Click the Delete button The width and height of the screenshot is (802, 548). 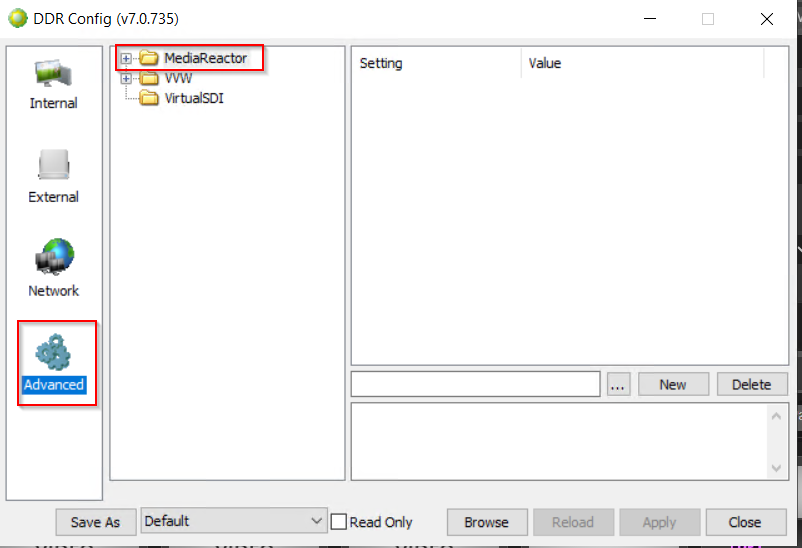coord(751,384)
